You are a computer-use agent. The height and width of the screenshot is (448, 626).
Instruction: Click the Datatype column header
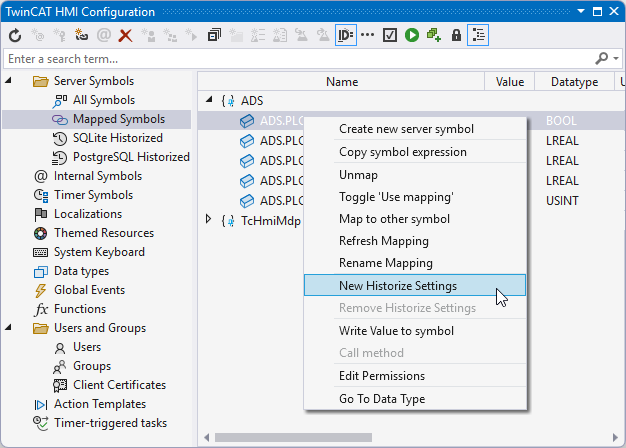coord(574,82)
